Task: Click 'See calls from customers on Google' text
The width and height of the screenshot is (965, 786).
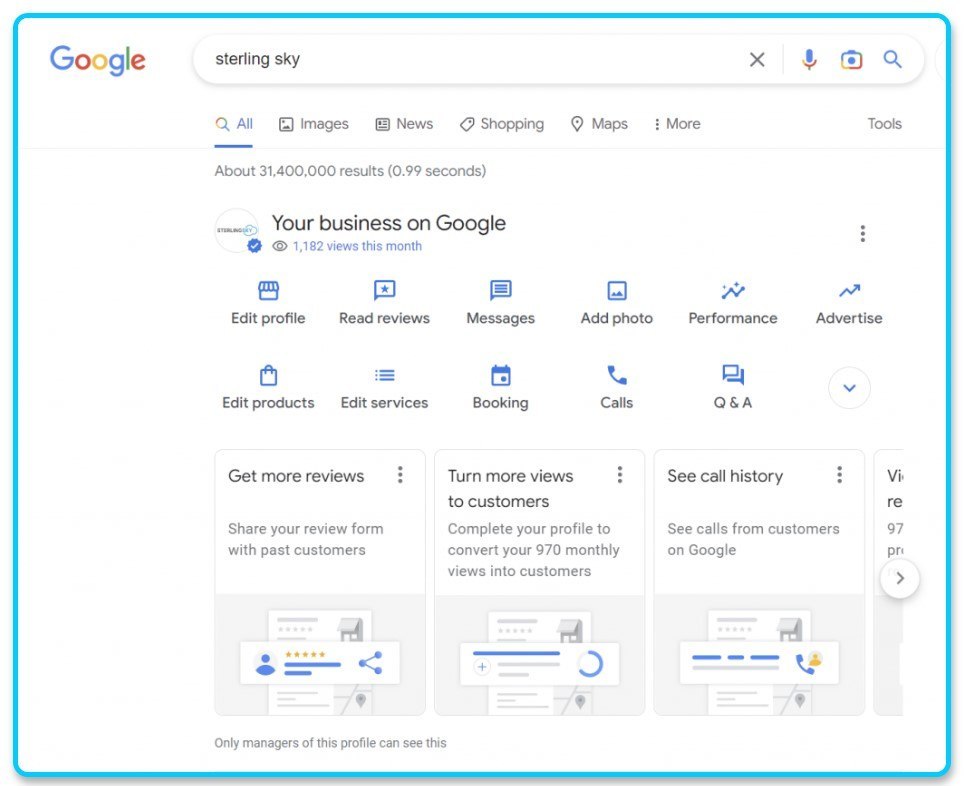Action: tap(753, 539)
